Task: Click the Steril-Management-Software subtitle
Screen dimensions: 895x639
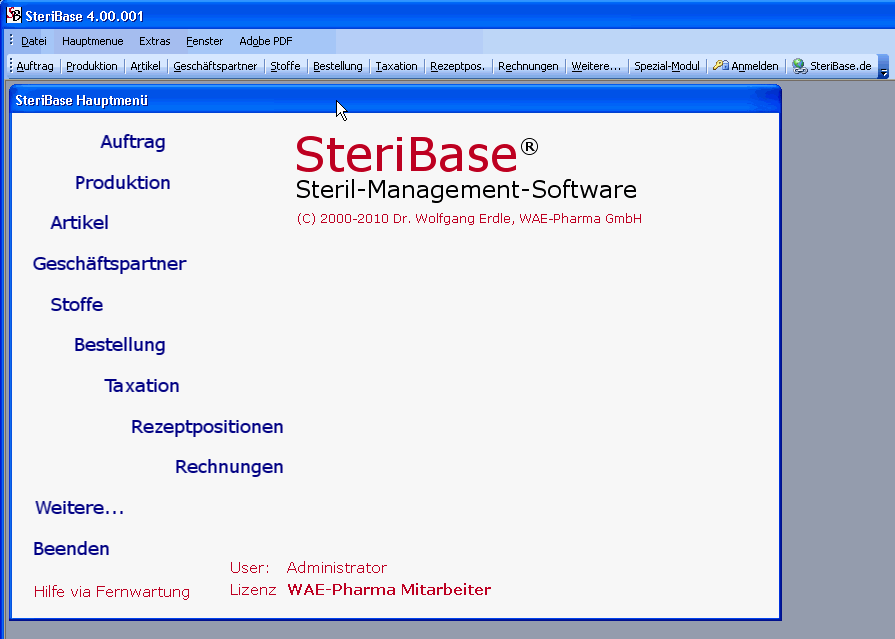Action: tap(466, 190)
